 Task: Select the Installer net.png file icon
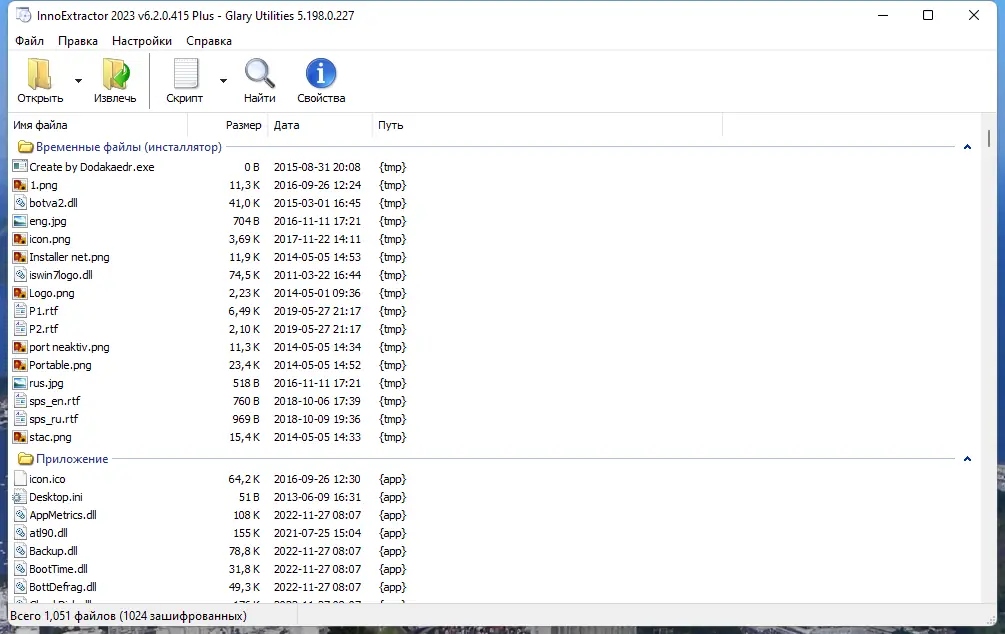(x=20, y=256)
